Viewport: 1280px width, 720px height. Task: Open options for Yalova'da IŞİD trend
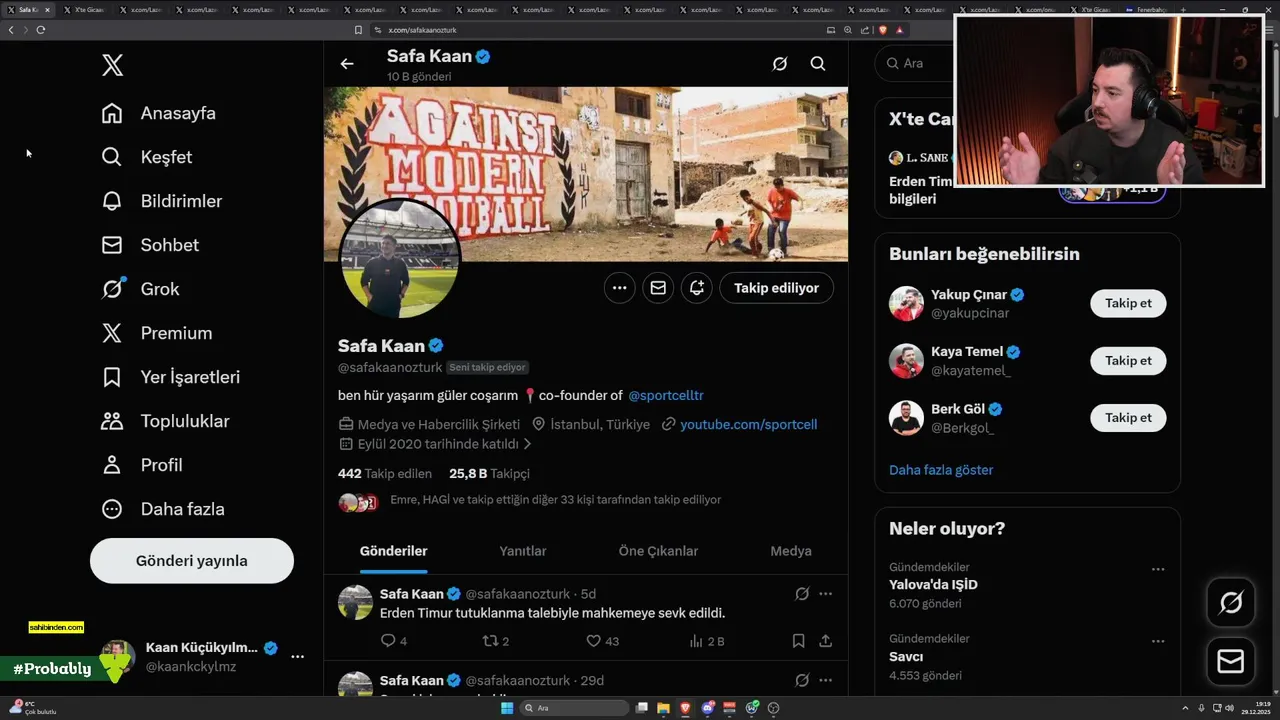click(x=1158, y=569)
